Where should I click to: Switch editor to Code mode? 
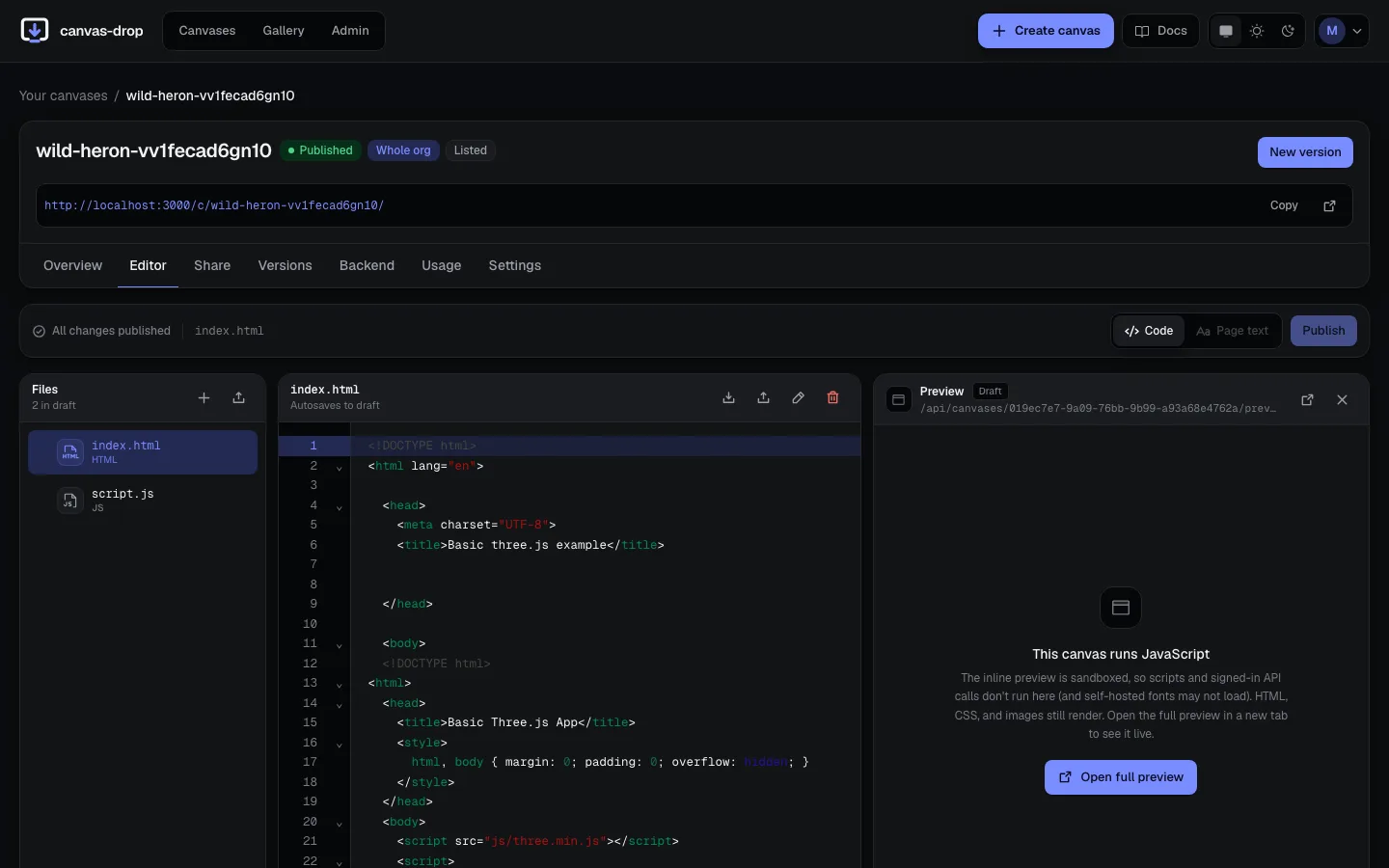click(1149, 331)
